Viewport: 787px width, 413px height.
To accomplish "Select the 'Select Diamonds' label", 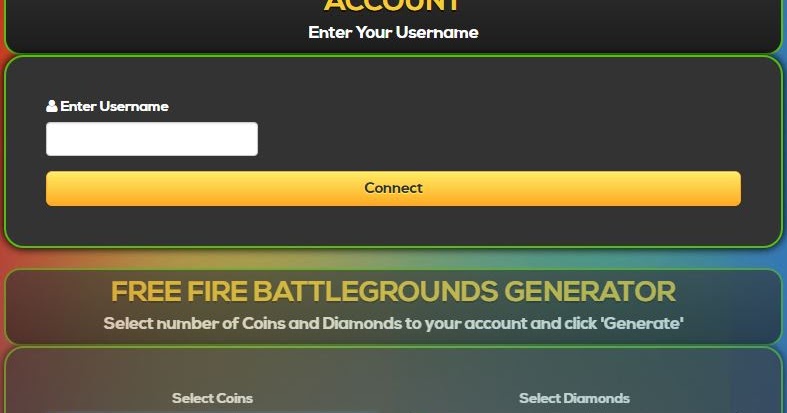I will coord(574,398).
